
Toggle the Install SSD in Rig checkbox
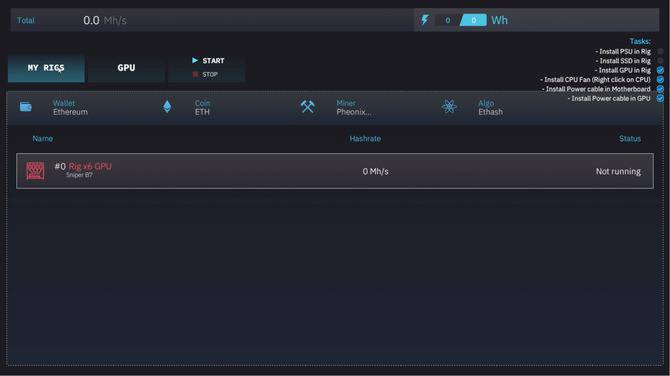click(660, 61)
